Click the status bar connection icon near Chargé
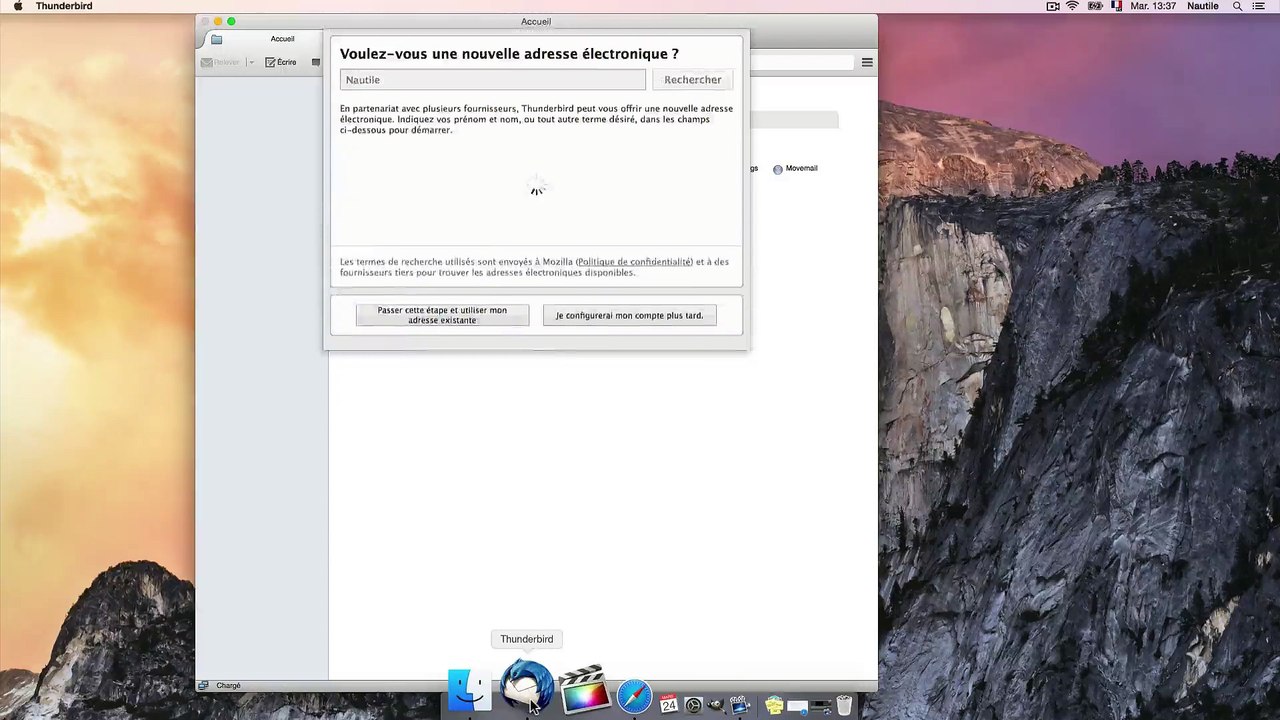This screenshot has height=720, width=1280. point(203,685)
